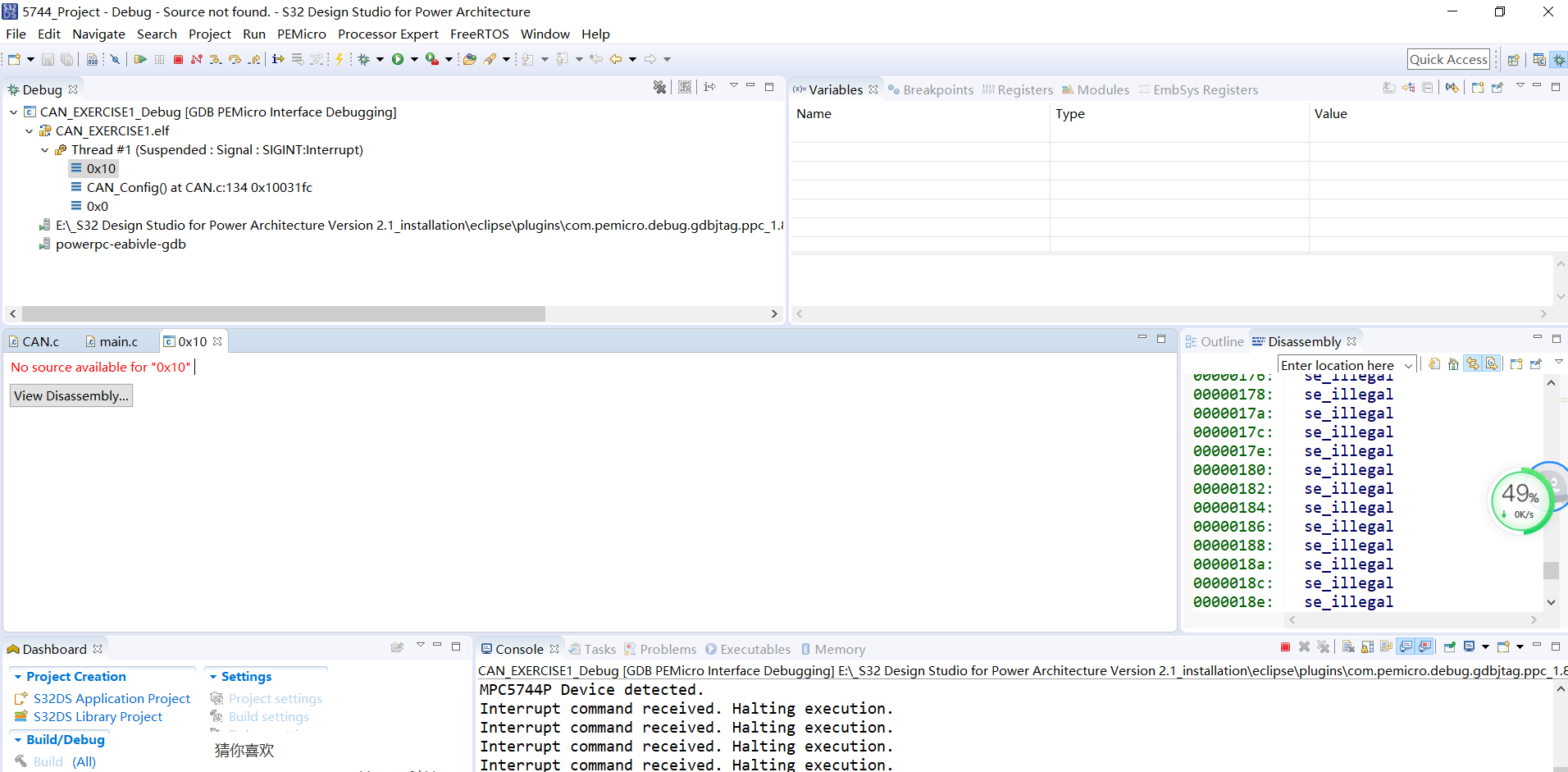
Task: Collapse Thread #1 (Suspended) tree node
Action: tap(44, 149)
